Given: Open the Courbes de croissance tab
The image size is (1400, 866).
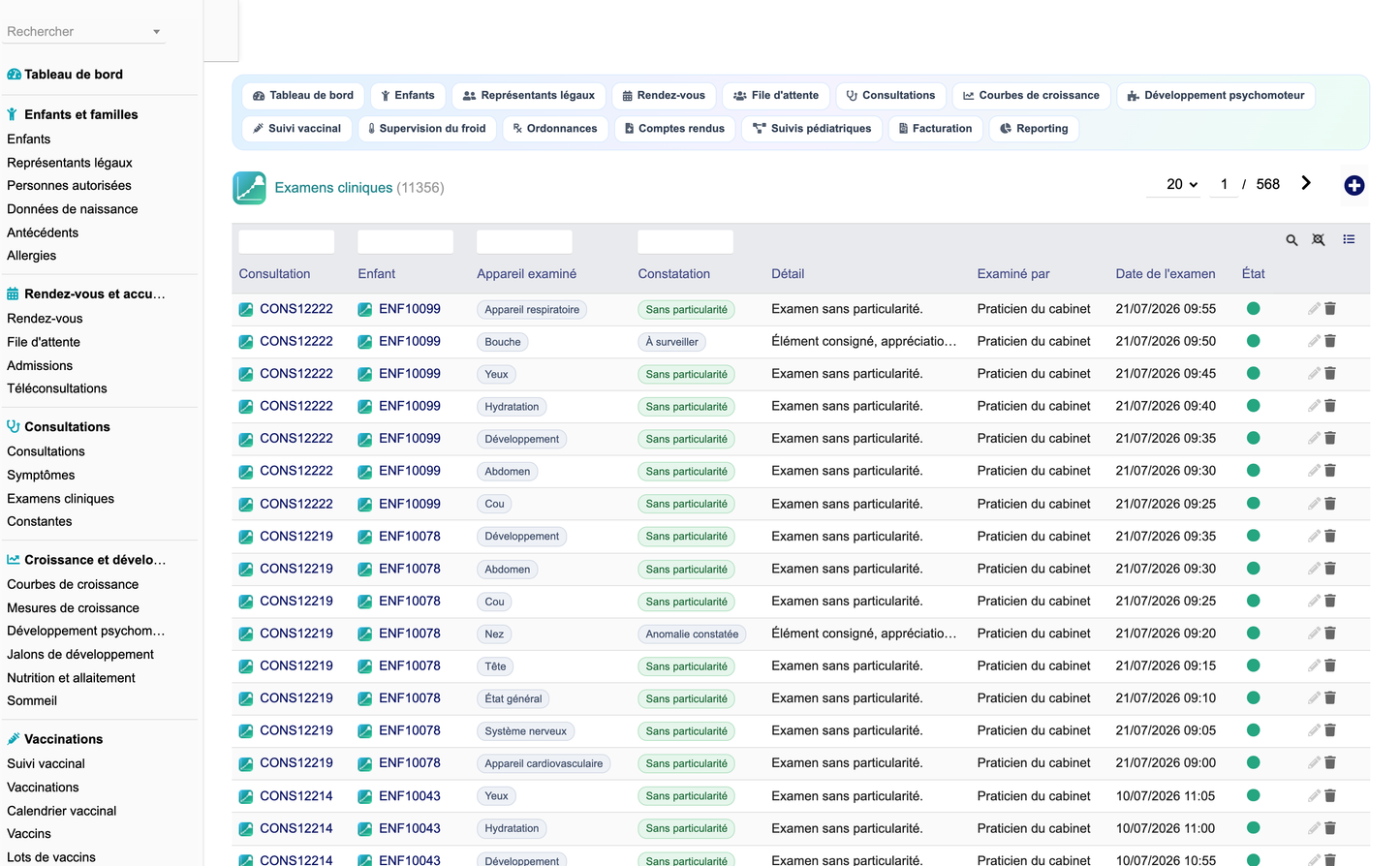Looking at the screenshot, I should [x=1031, y=96].
